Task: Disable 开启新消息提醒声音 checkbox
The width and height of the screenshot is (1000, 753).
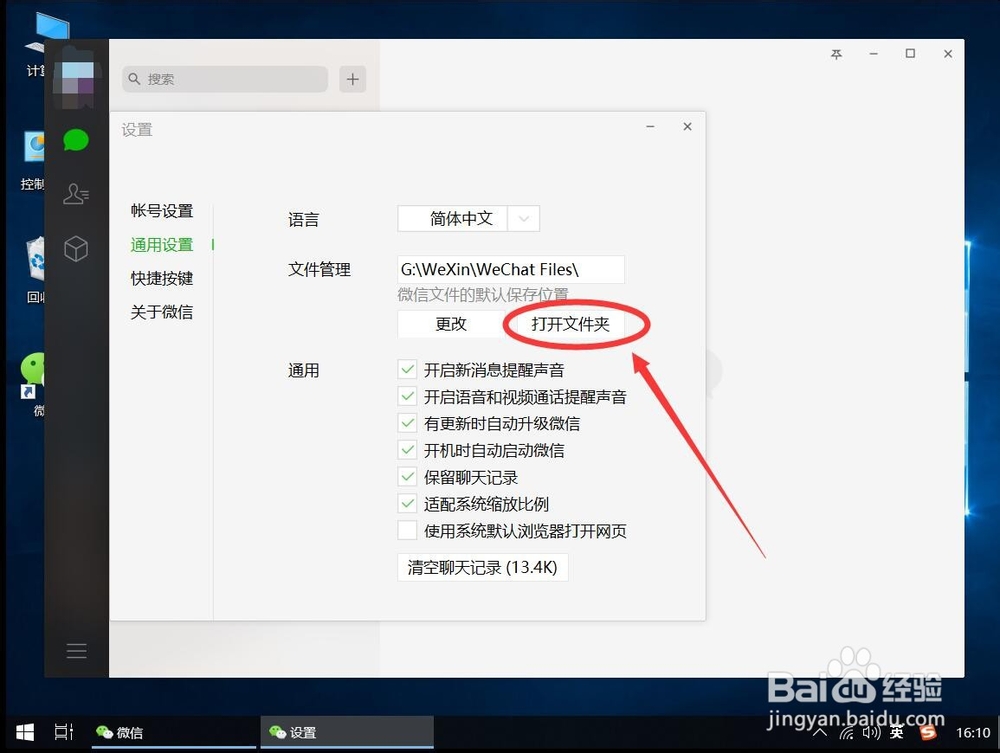Action: [x=407, y=369]
